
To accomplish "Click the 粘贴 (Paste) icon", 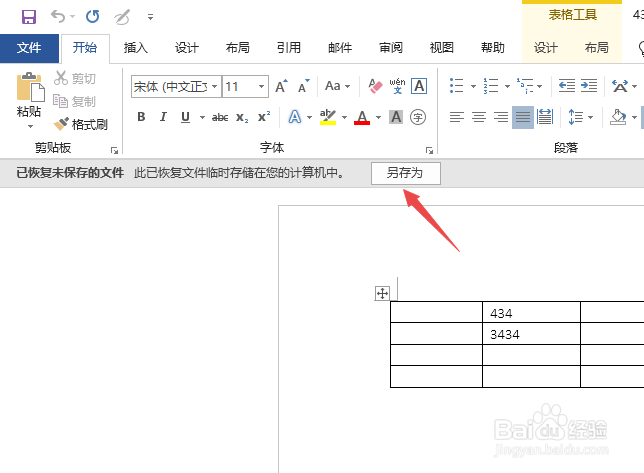I will (30, 87).
